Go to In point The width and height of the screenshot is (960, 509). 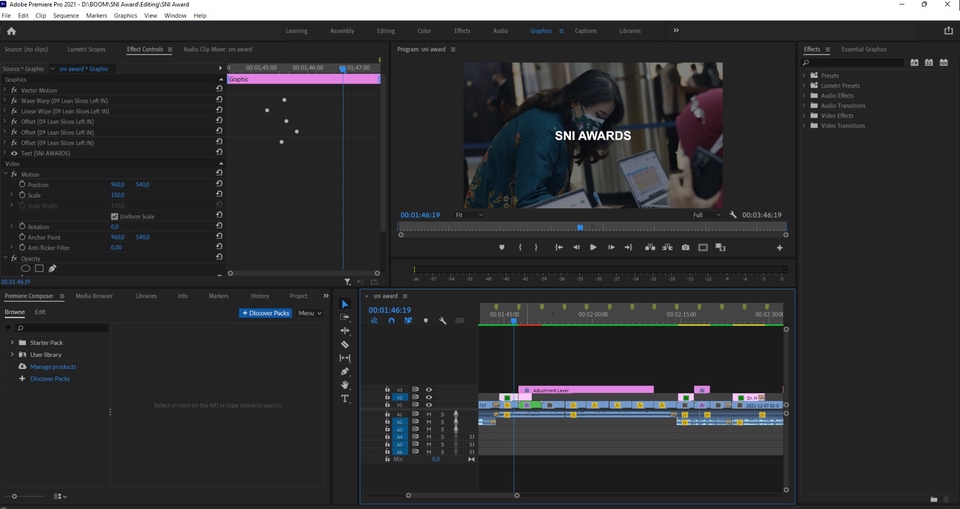[x=559, y=247]
